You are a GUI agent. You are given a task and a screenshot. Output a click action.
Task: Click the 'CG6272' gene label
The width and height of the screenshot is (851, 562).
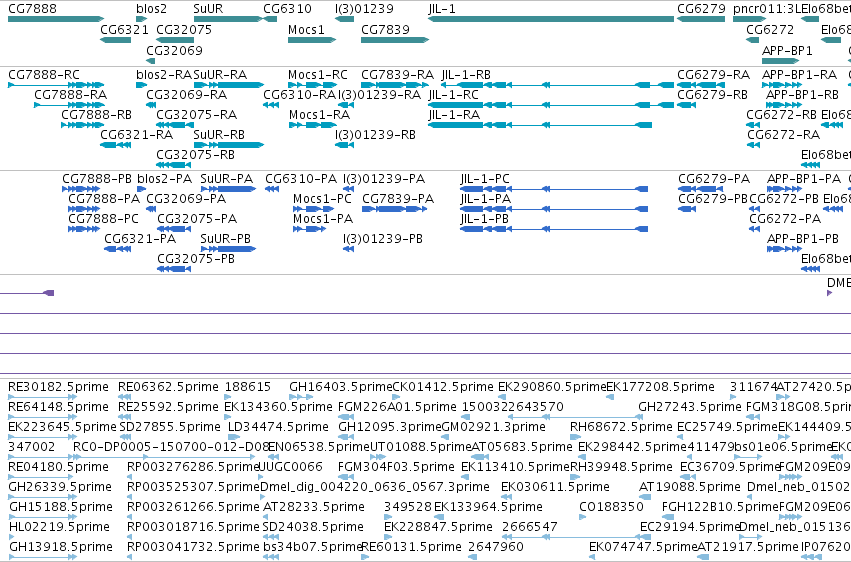coord(770,29)
